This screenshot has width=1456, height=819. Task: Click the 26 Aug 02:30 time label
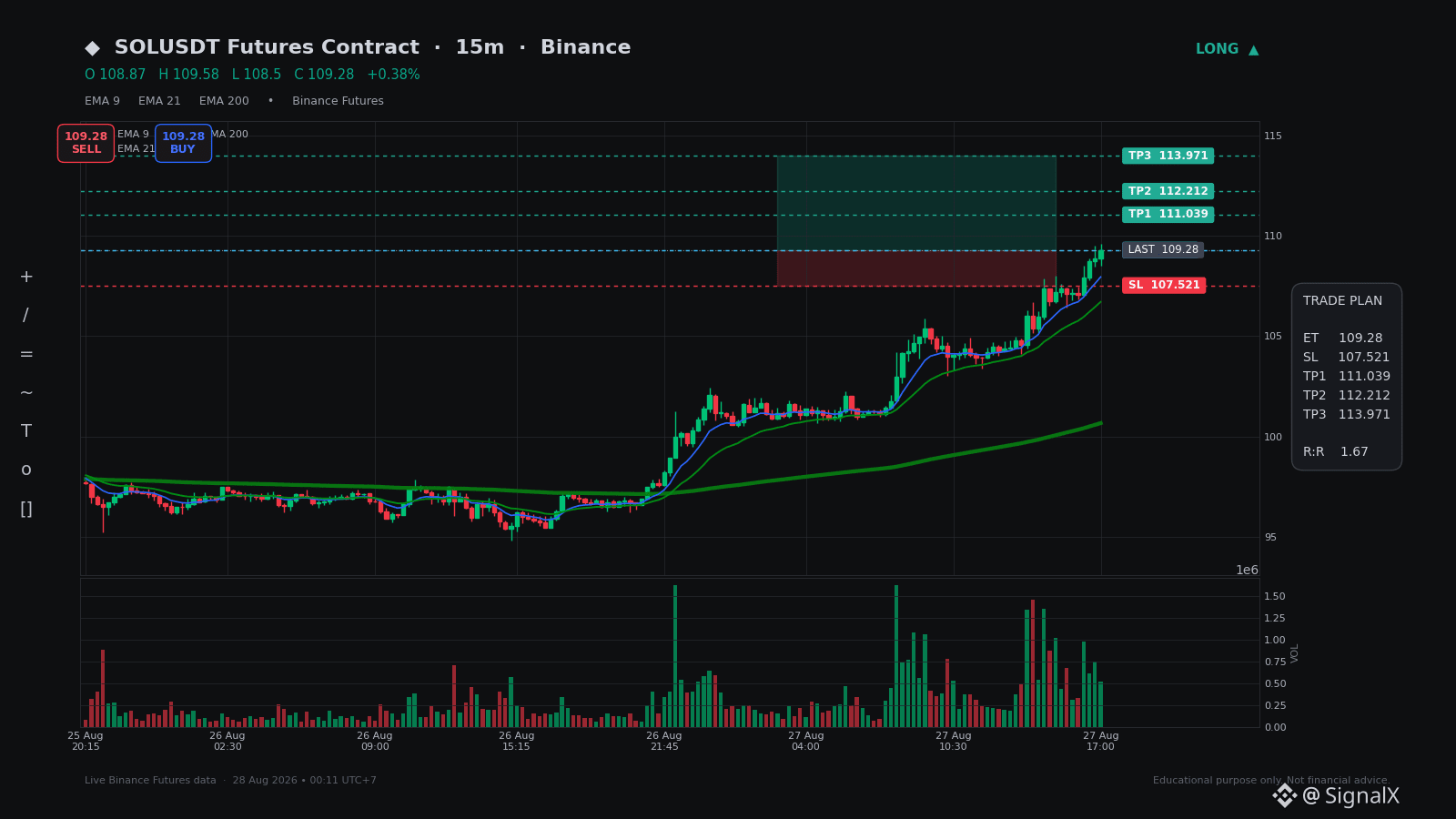pyautogui.click(x=227, y=741)
